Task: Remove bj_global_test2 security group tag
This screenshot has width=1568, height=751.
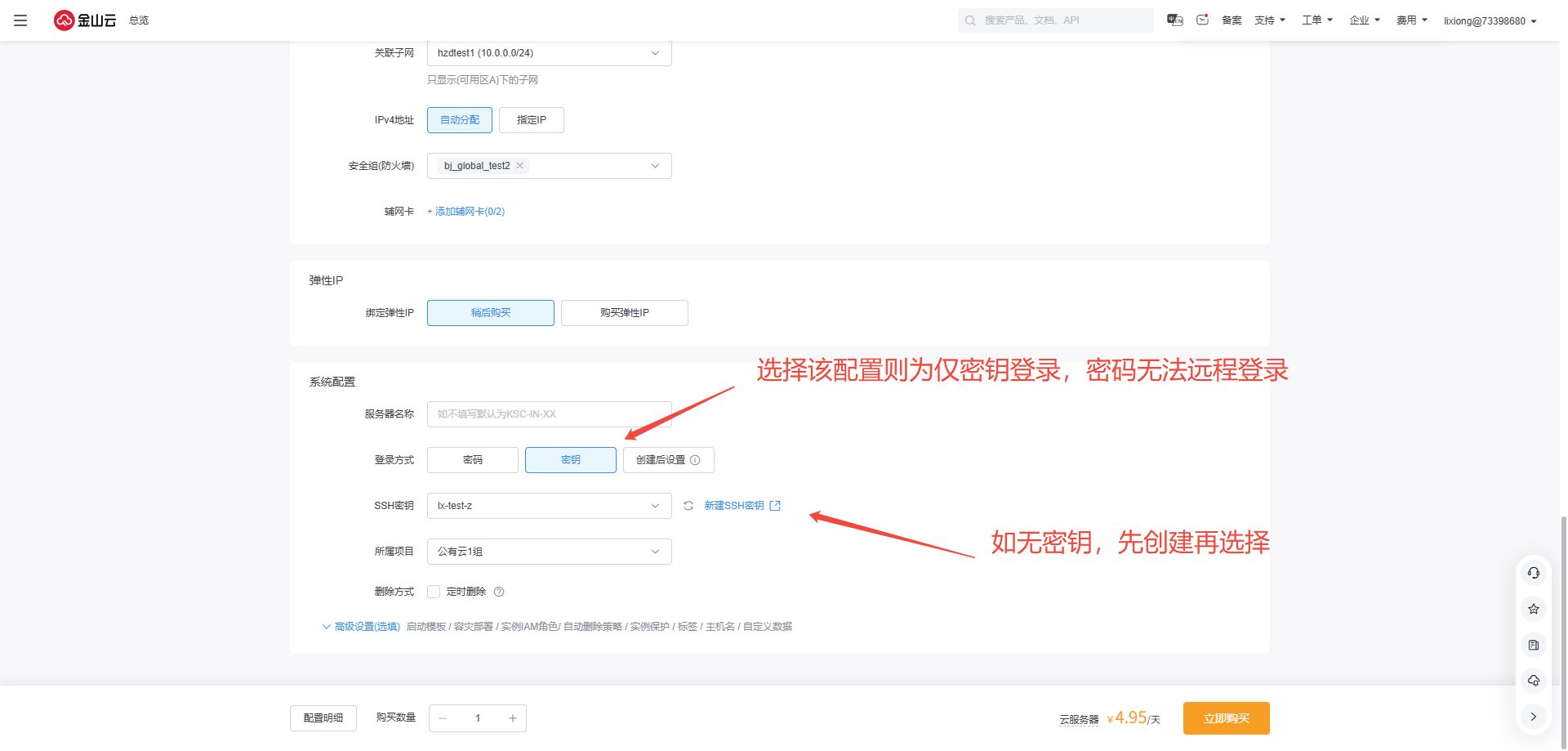Action: tap(520, 166)
